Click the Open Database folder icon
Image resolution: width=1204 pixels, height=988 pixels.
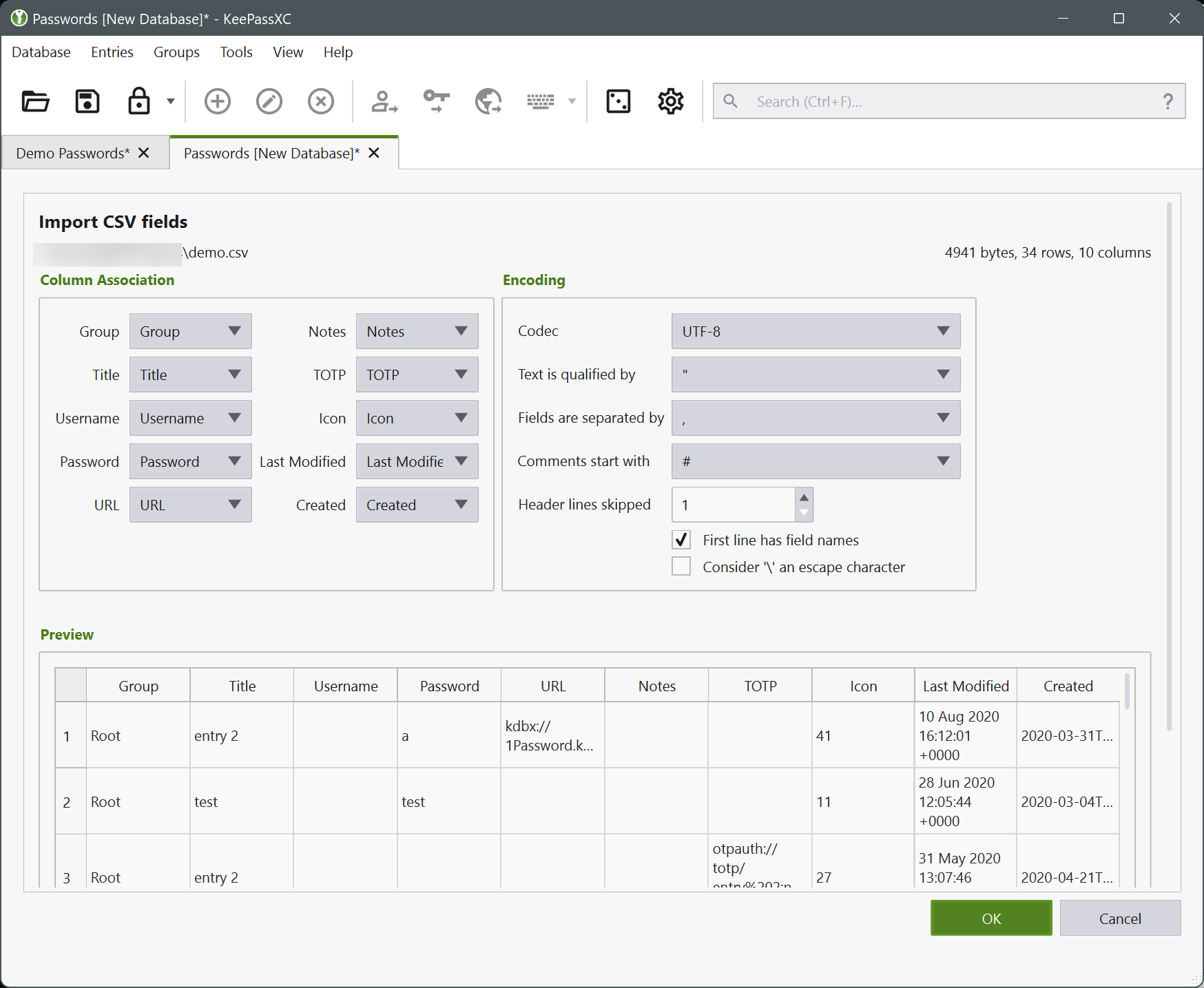coord(35,101)
